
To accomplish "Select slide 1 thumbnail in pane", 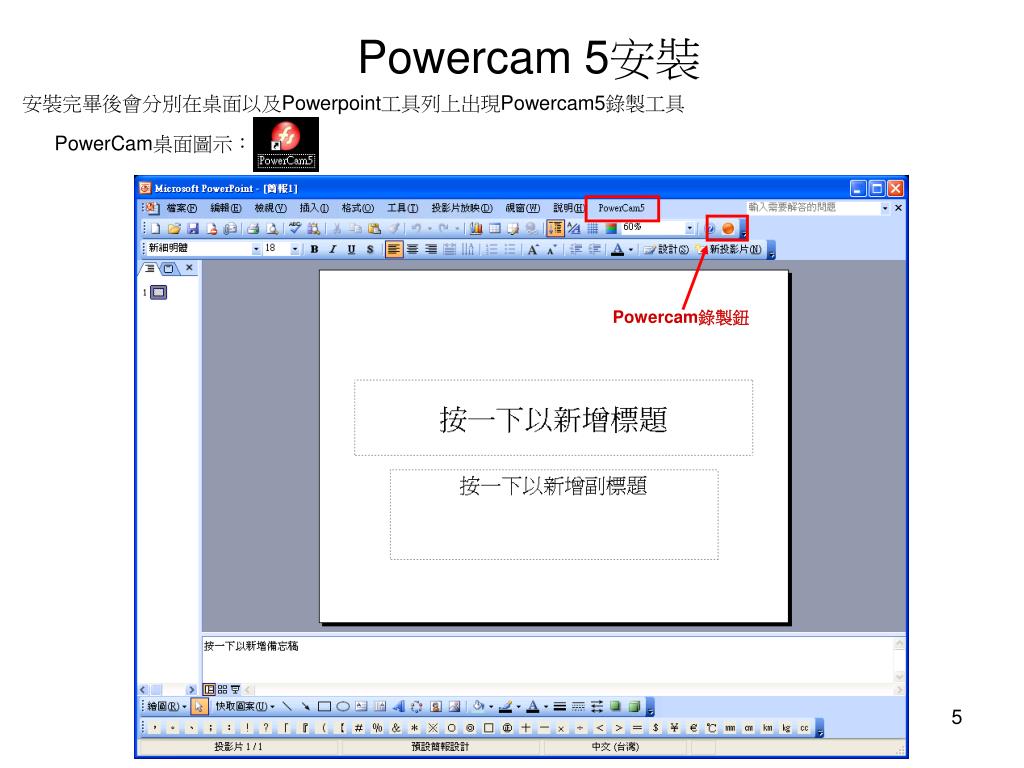I will point(159,293).
